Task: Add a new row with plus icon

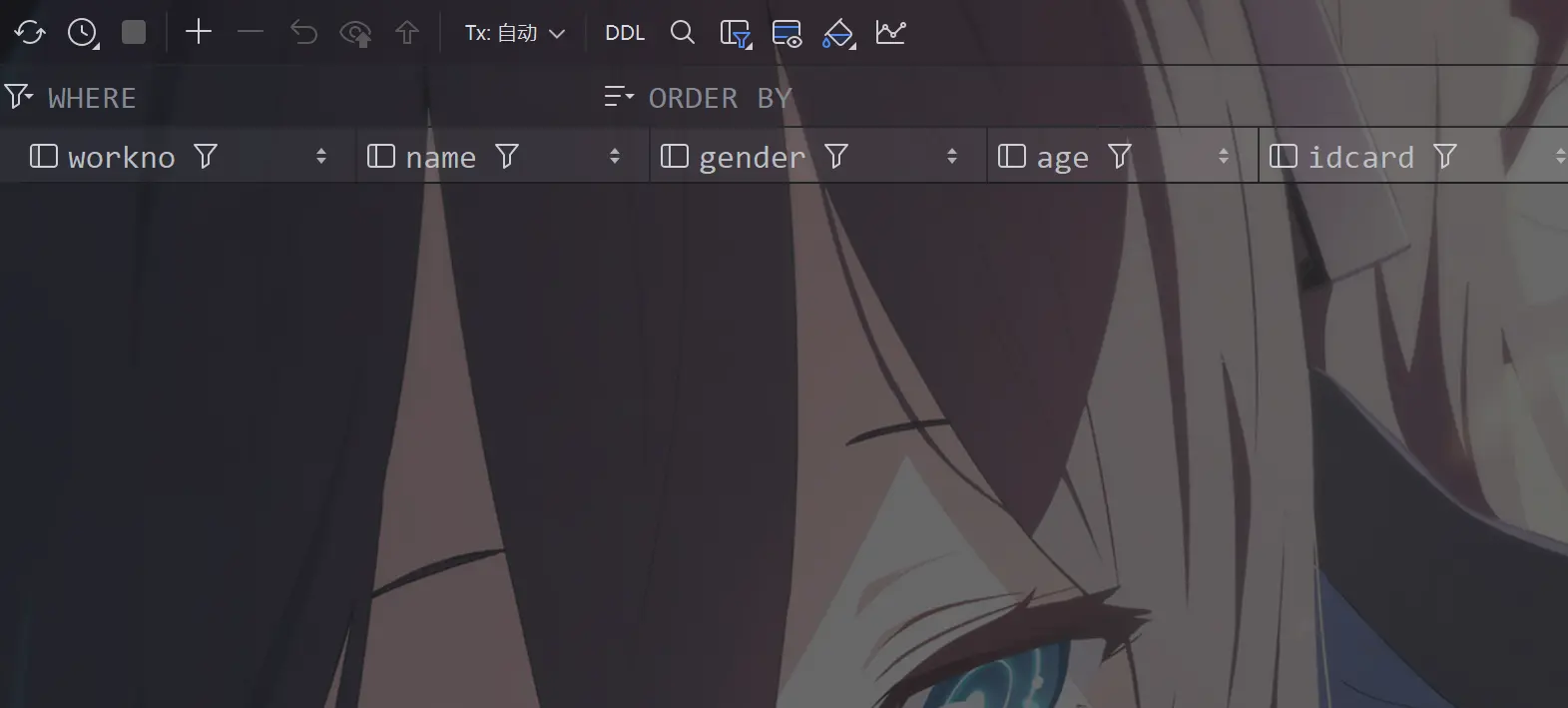Action: coord(199,32)
